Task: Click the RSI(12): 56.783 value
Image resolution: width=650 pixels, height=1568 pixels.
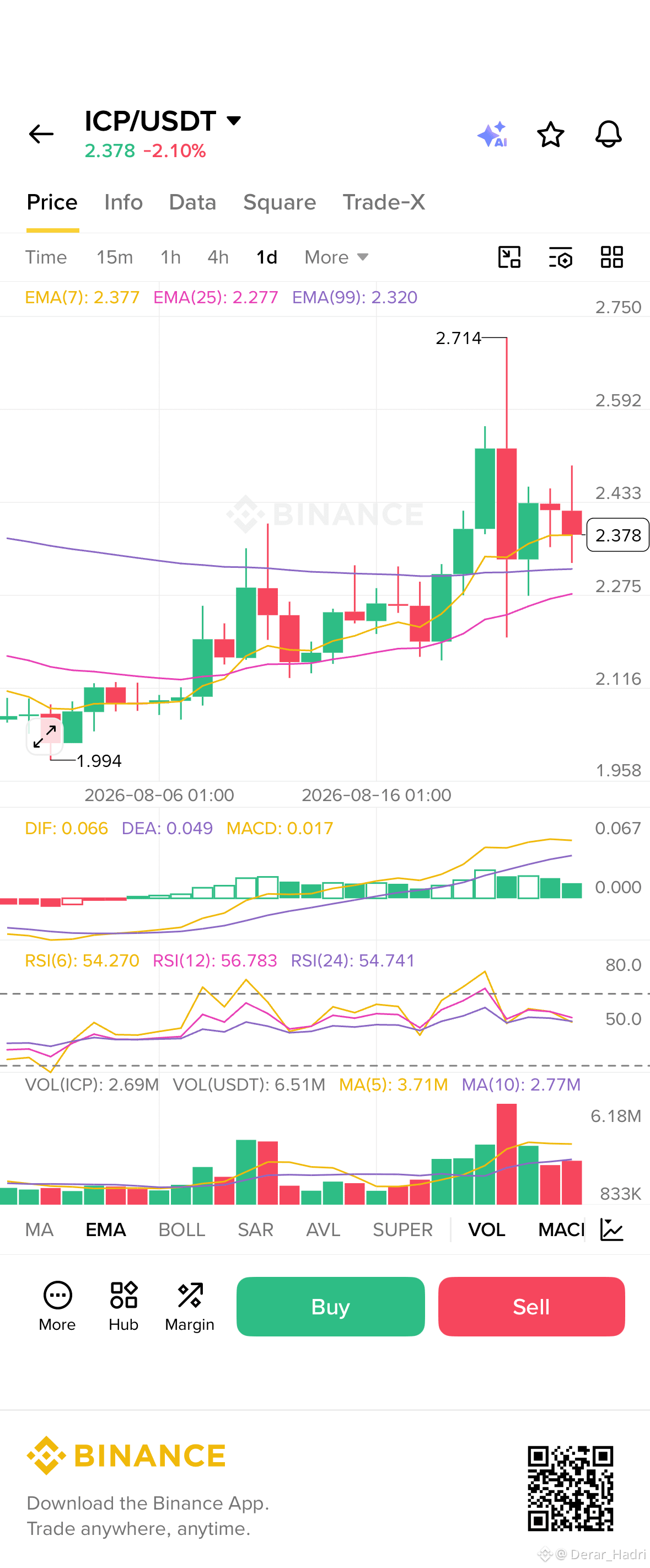Action: (x=215, y=960)
